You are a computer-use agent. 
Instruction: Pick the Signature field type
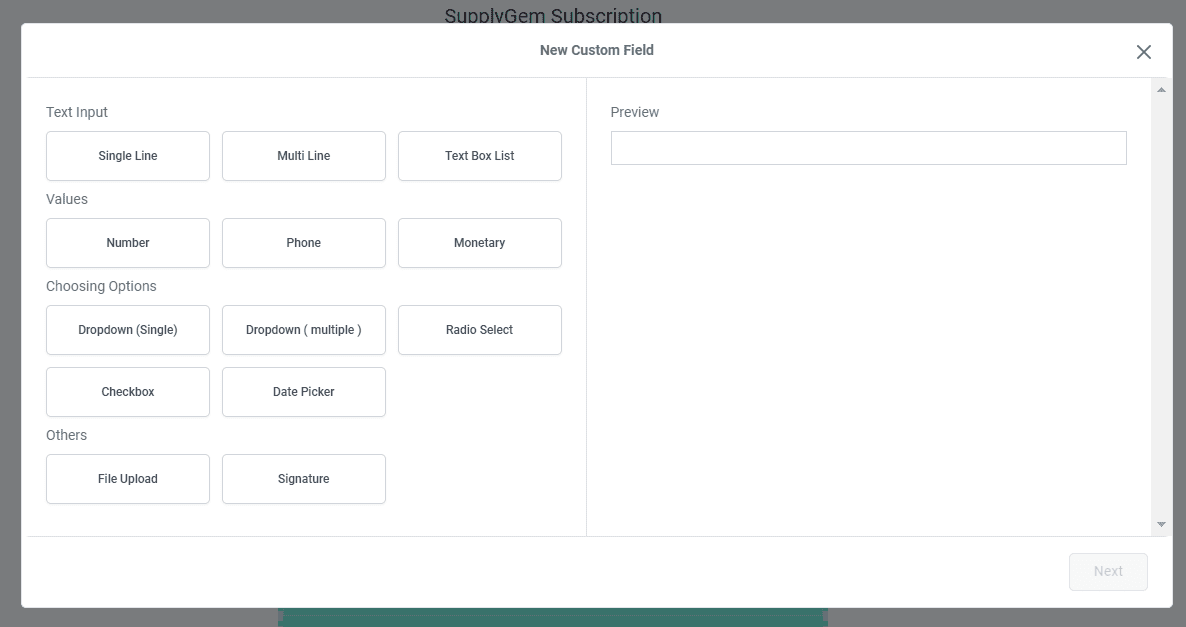(x=303, y=479)
